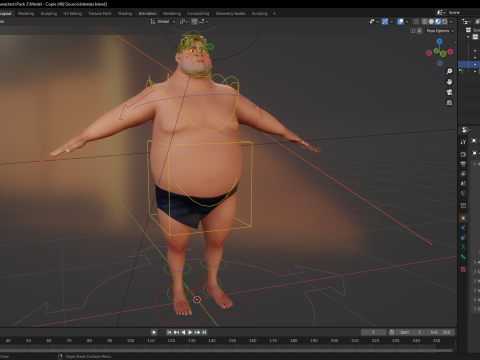Open gizmo options dropdown arrow
The width and height of the screenshot is (480, 360).
click(391, 21)
